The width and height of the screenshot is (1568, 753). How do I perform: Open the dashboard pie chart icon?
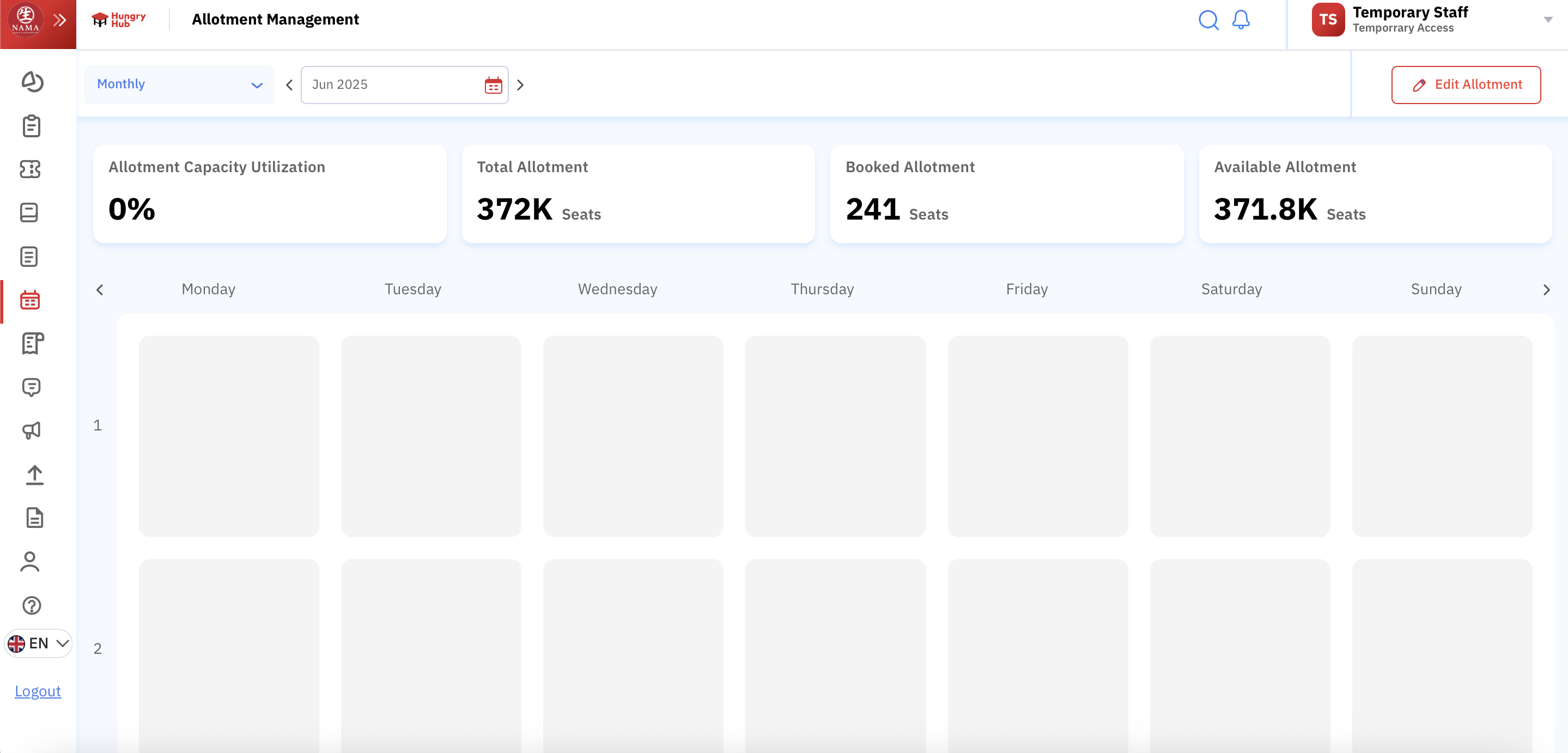[32, 82]
